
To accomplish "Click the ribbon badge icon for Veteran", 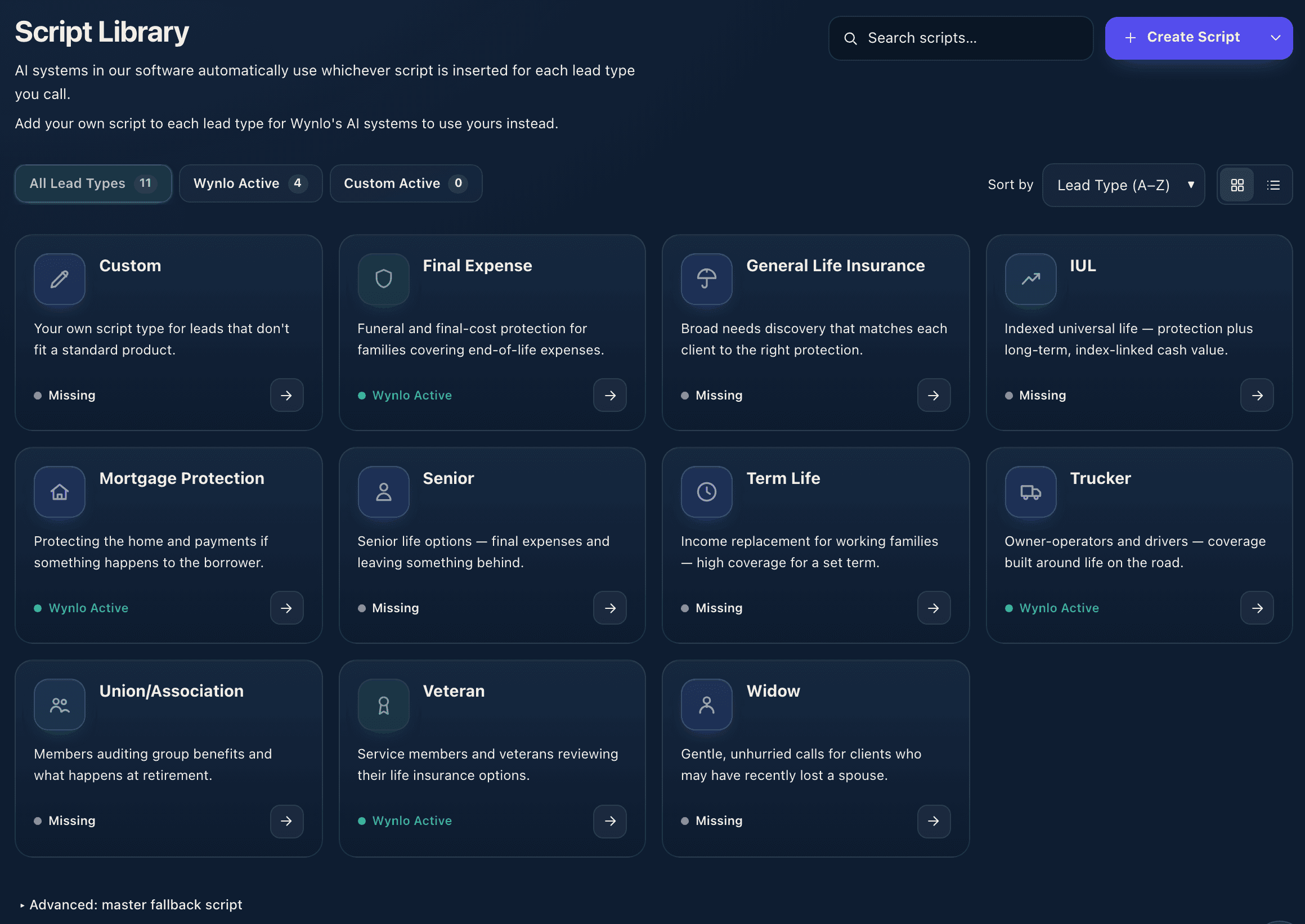I will click(x=383, y=705).
